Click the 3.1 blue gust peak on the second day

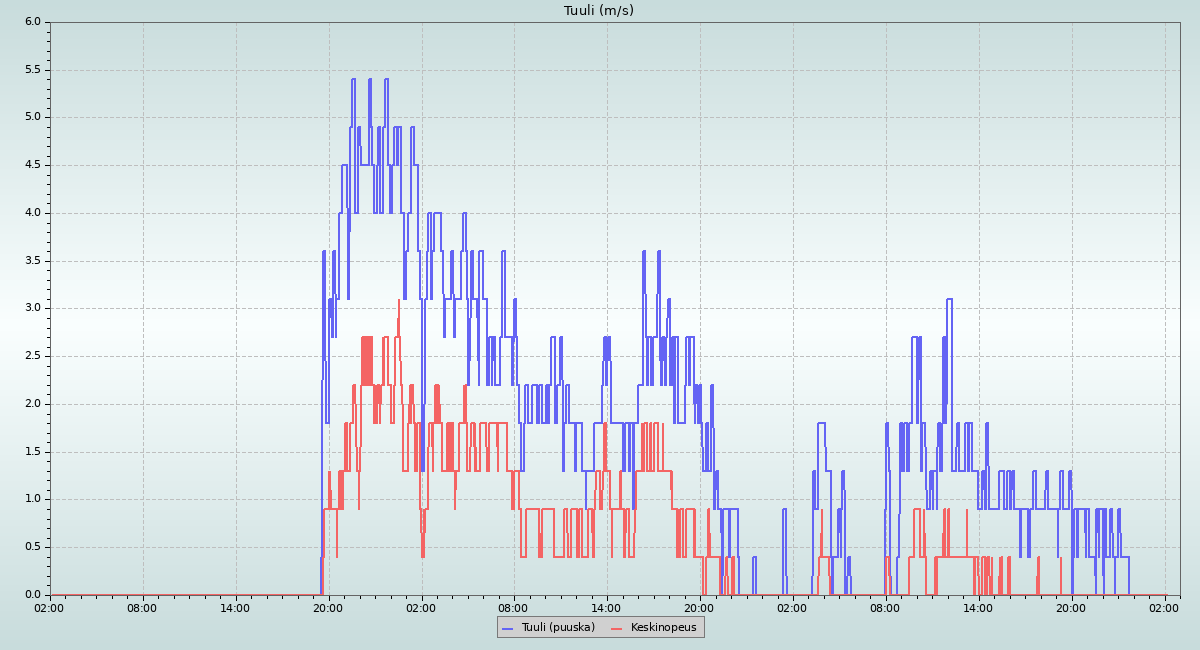[x=949, y=299]
